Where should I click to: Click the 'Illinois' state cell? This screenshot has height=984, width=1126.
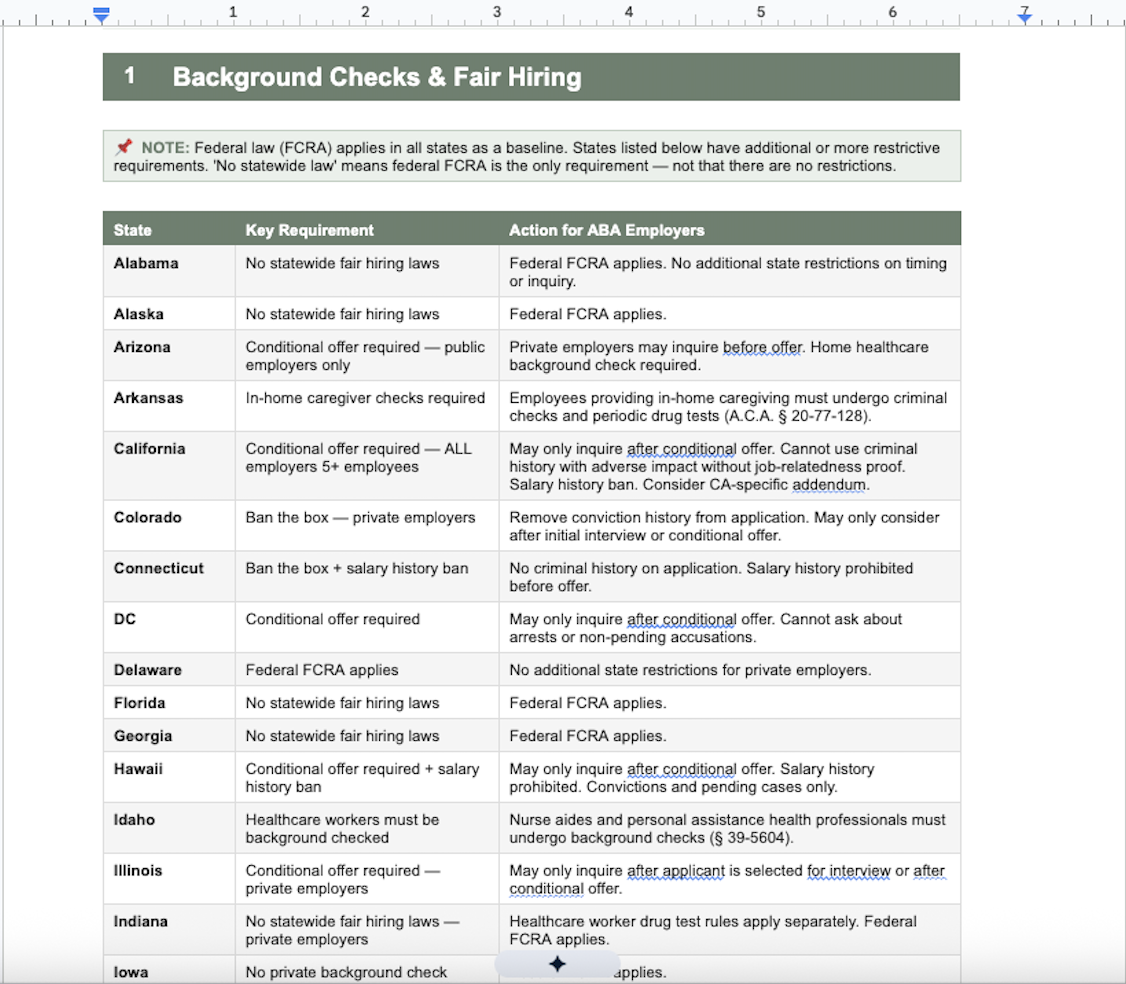click(169, 879)
